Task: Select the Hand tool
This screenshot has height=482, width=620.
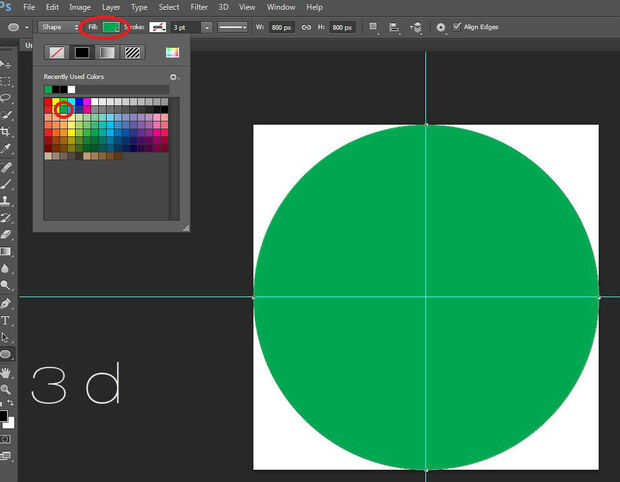Action: pyautogui.click(x=6, y=372)
